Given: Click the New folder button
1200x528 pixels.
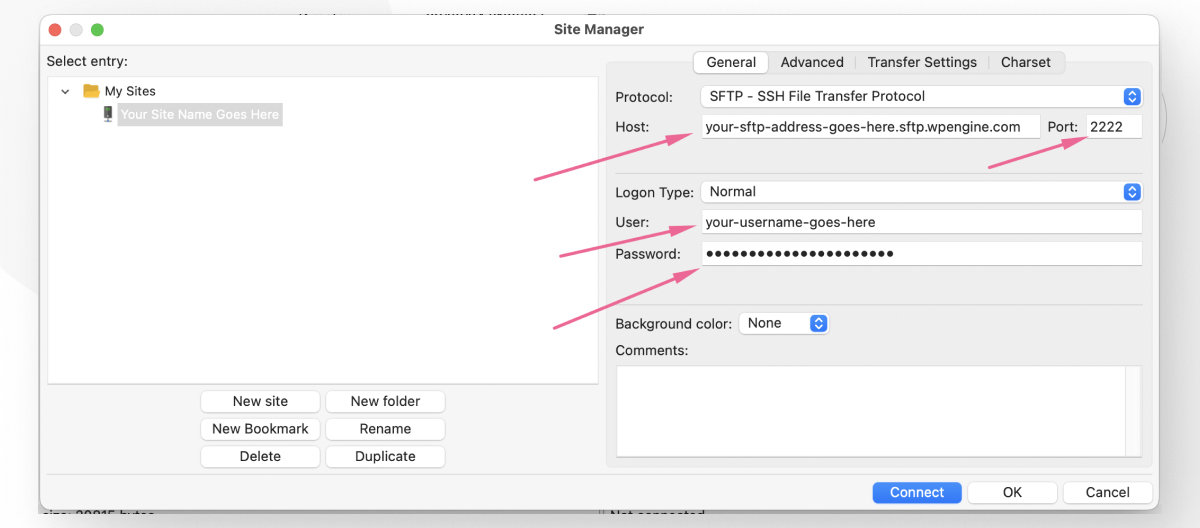Looking at the screenshot, I should click(385, 401).
